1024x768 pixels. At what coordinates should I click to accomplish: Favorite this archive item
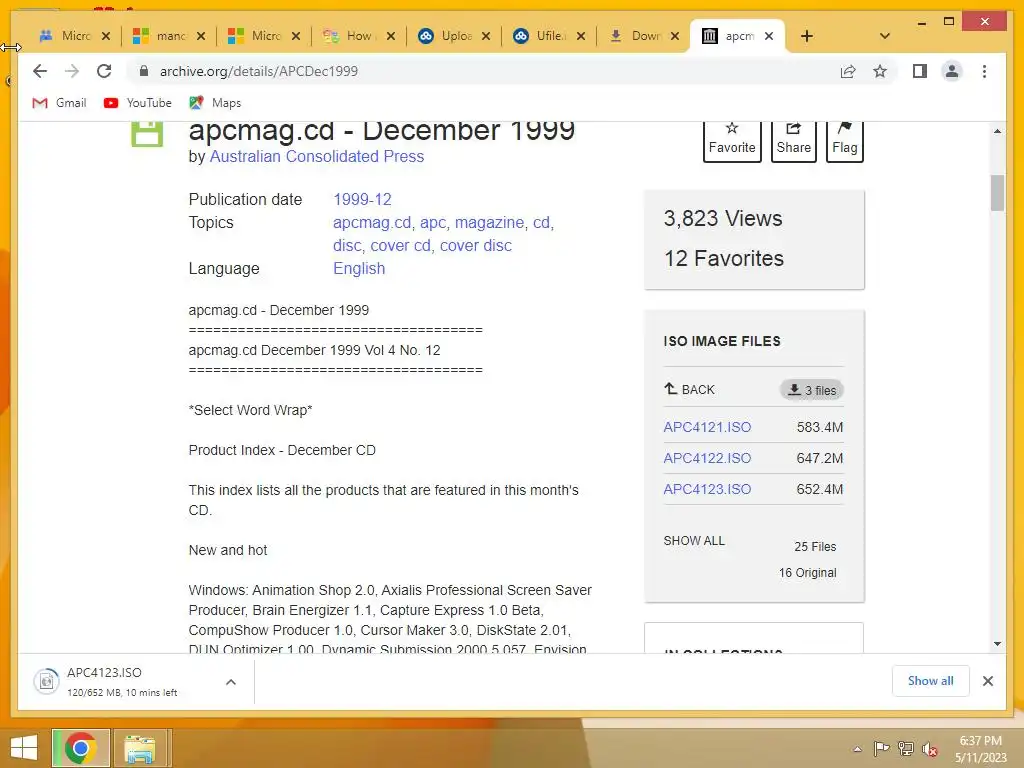point(731,140)
